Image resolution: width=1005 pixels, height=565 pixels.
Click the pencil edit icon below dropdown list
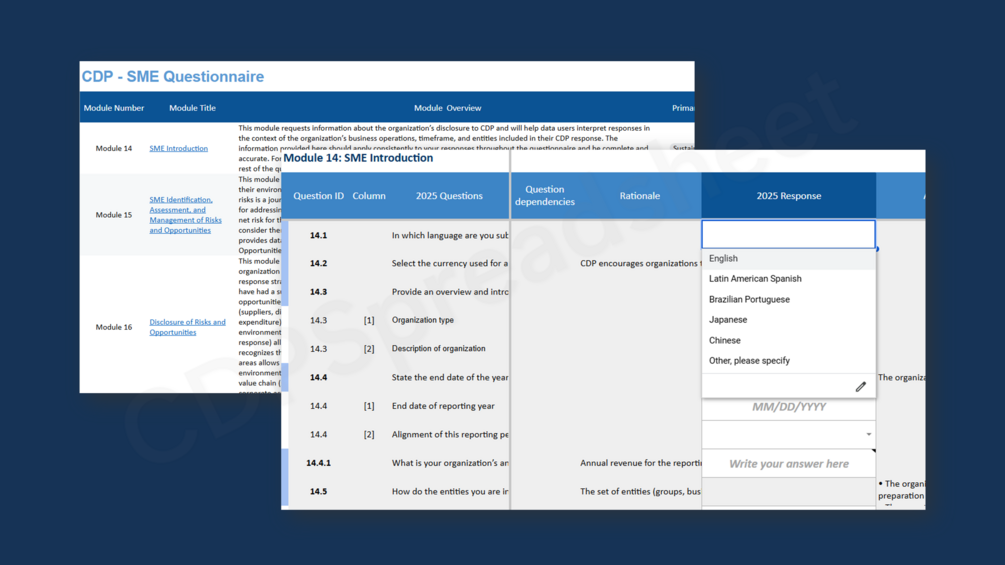tap(861, 386)
